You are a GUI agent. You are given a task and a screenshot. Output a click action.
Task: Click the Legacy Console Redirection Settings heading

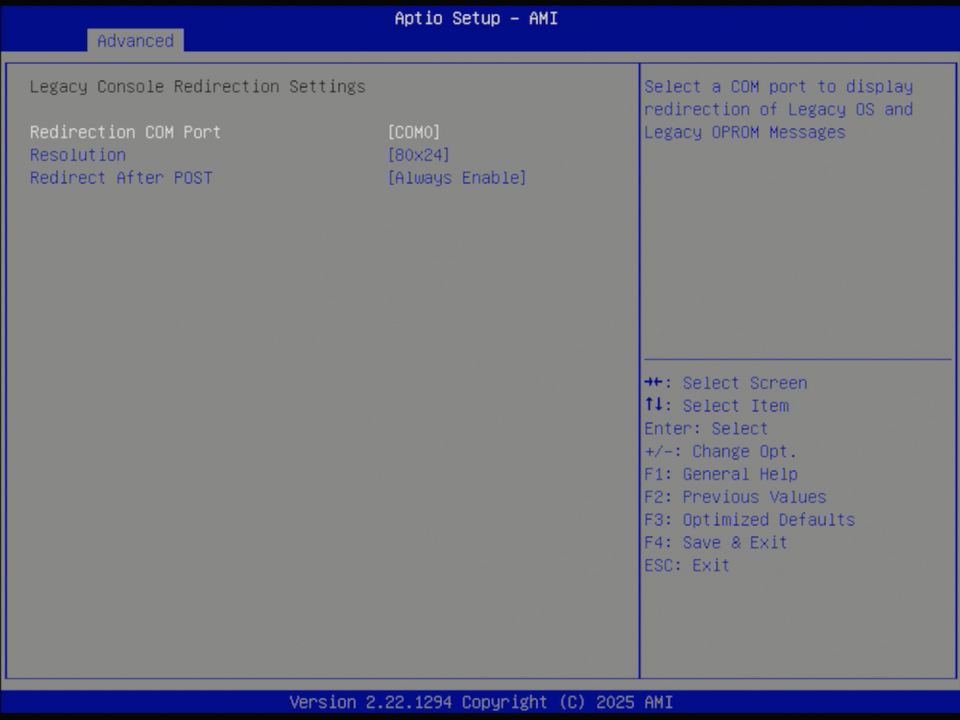(x=197, y=86)
